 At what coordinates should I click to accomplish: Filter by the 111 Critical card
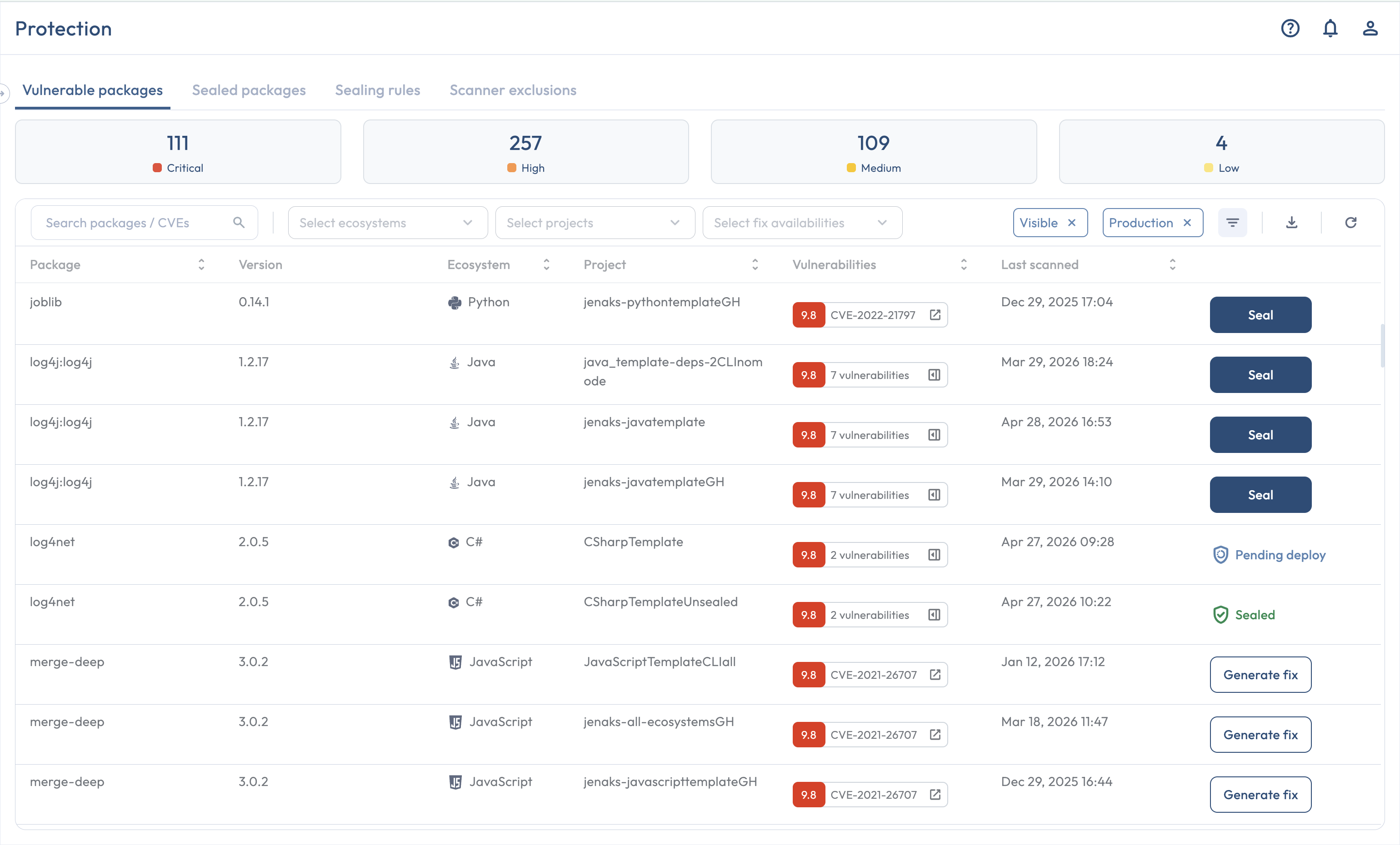coord(178,152)
